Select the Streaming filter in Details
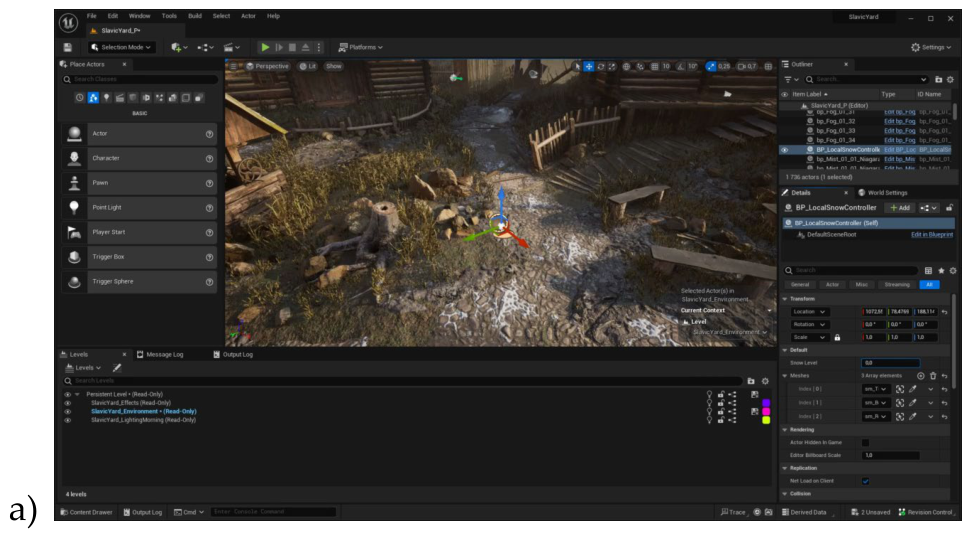 [896, 285]
